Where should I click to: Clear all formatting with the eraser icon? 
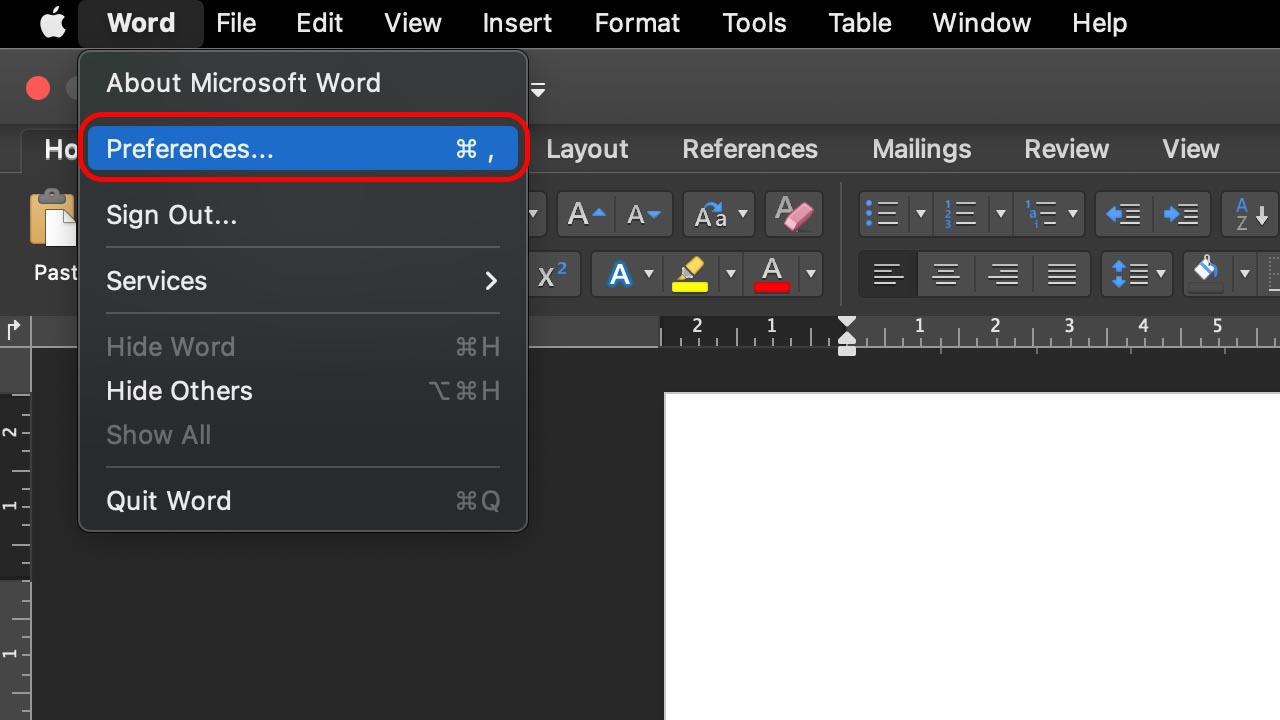(x=794, y=214)
